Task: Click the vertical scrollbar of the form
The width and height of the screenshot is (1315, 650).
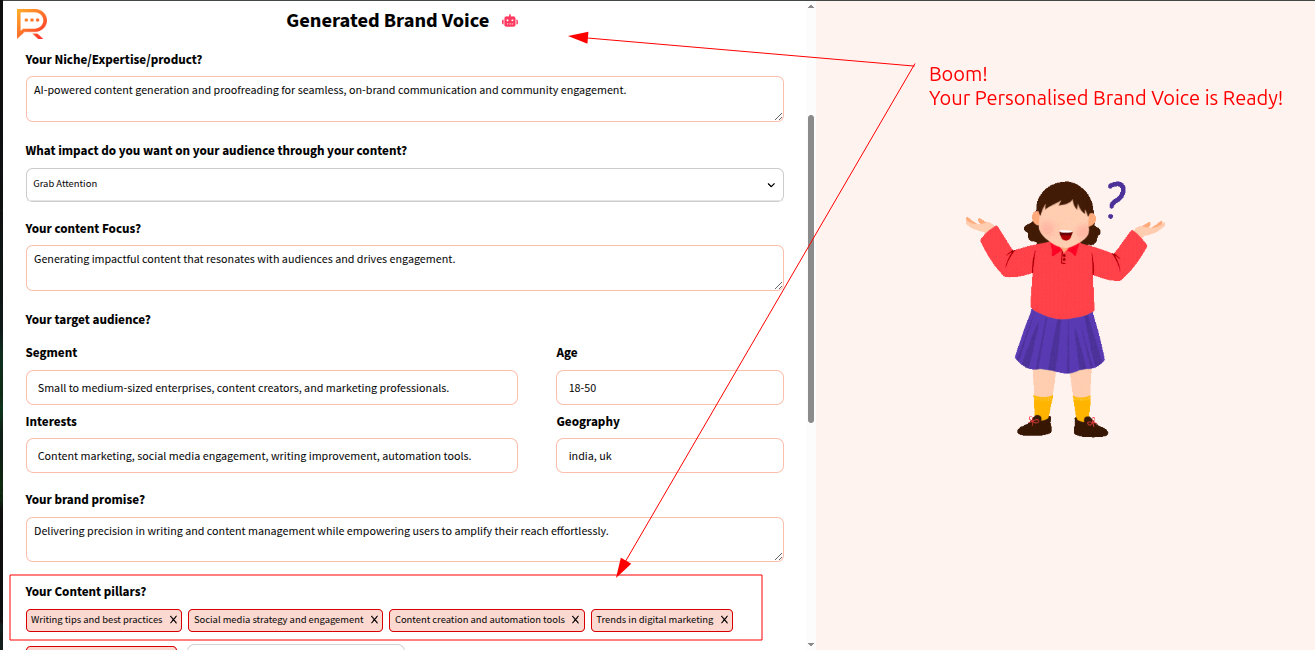Action: click(x=811, y=268)
